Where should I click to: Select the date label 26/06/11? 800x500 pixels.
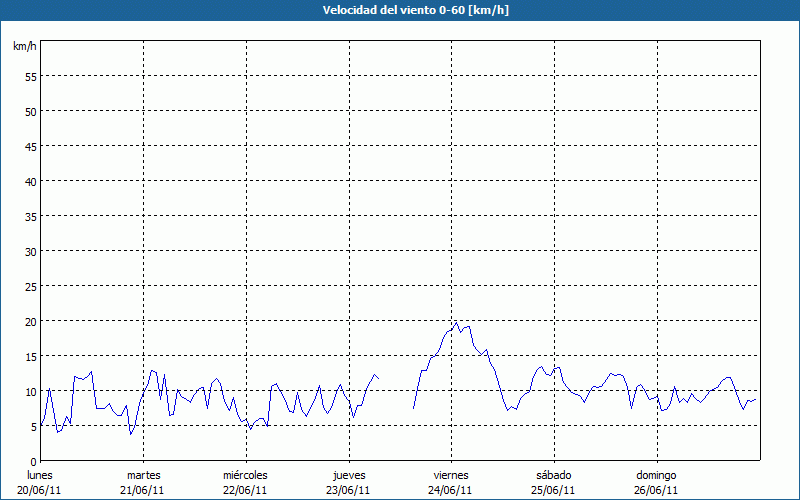656,490
